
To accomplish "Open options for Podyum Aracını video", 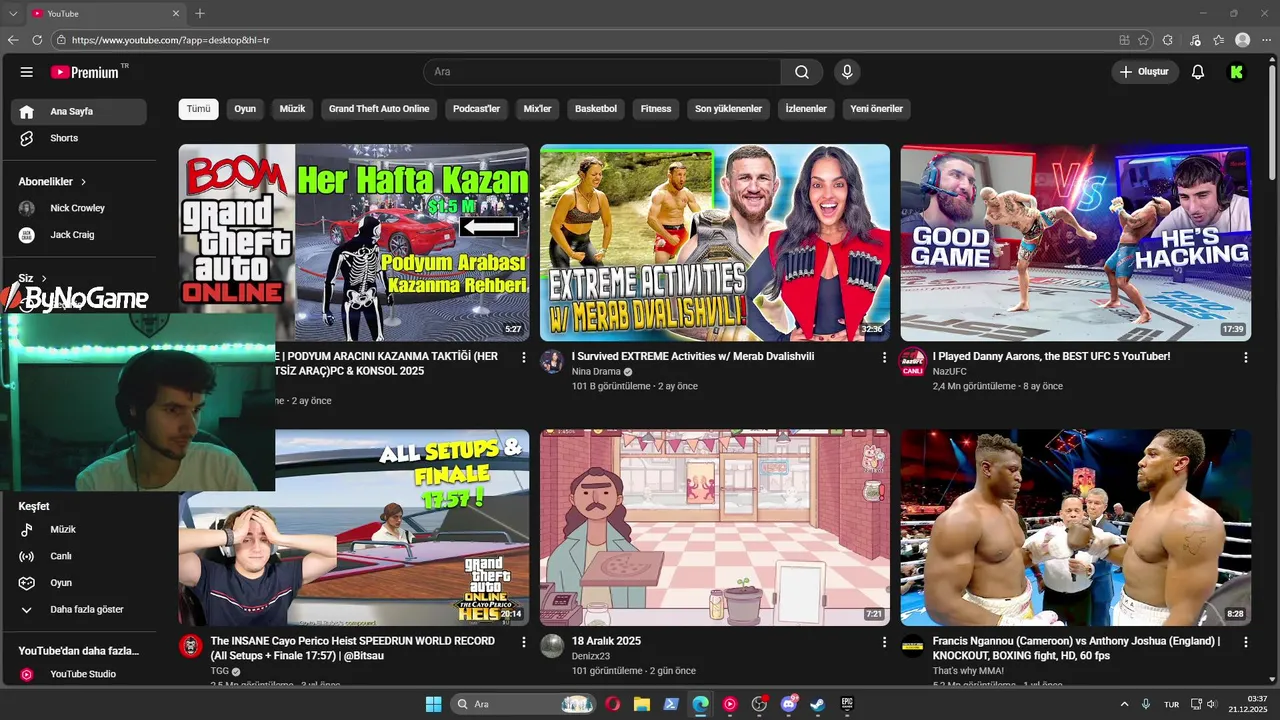I will click(523, 357).
